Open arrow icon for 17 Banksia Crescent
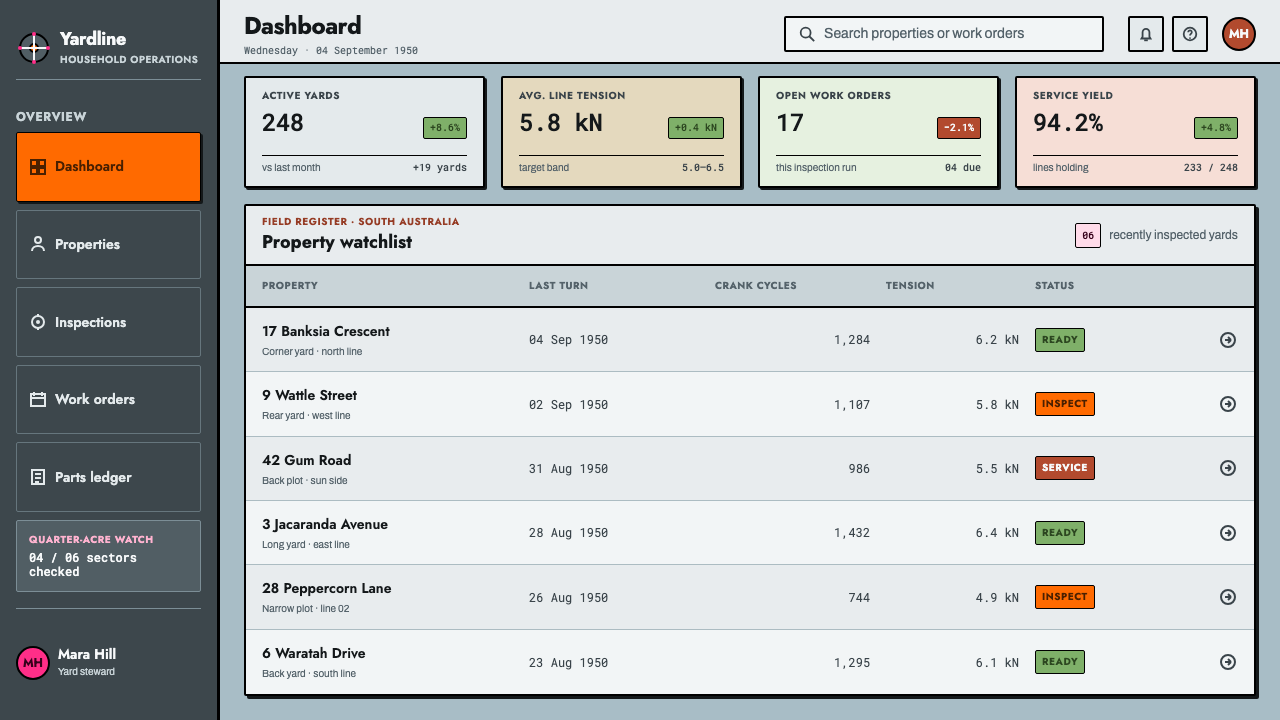 point(1228,340)
